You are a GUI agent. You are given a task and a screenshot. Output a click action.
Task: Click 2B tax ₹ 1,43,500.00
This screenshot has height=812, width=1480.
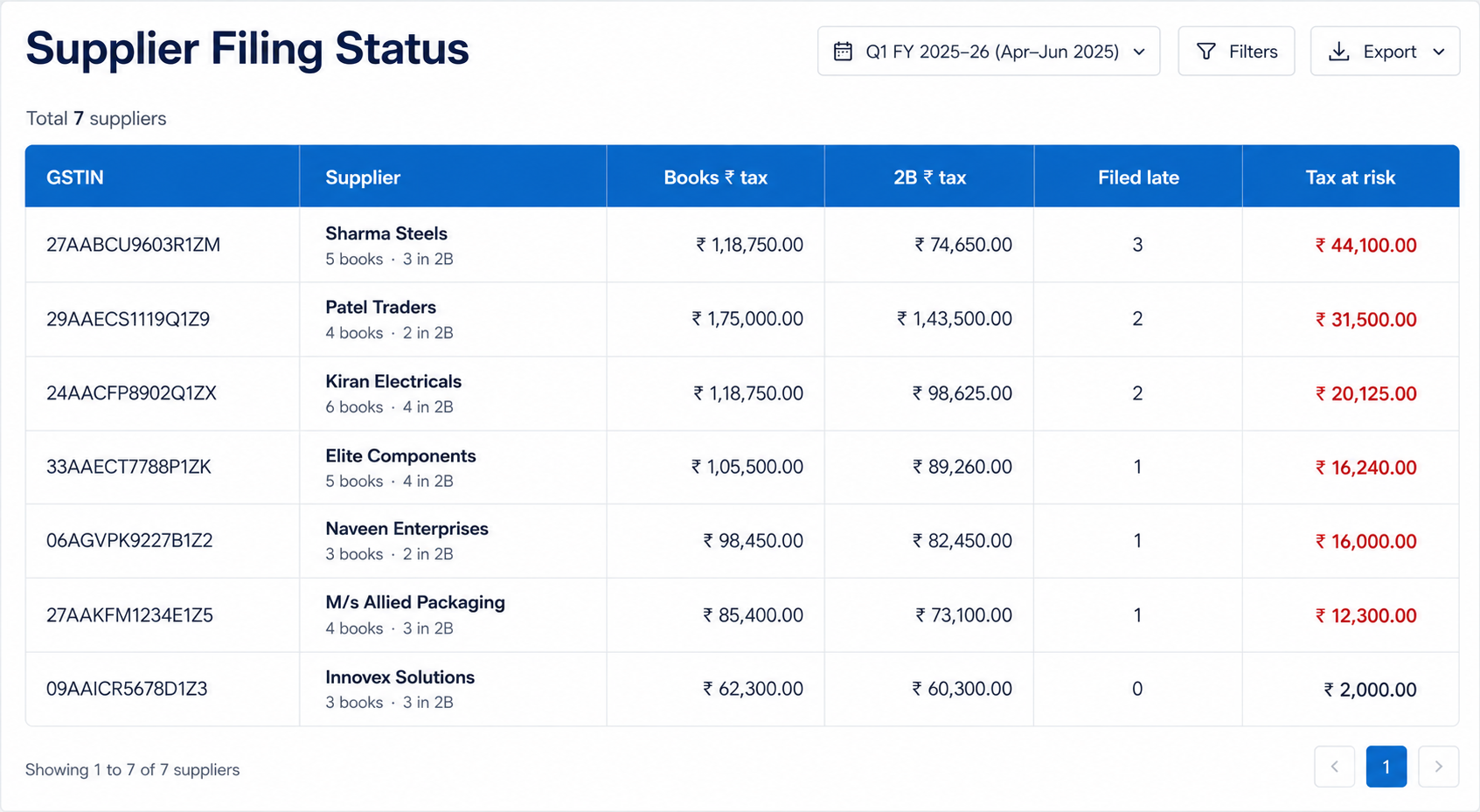pos(955,319)
